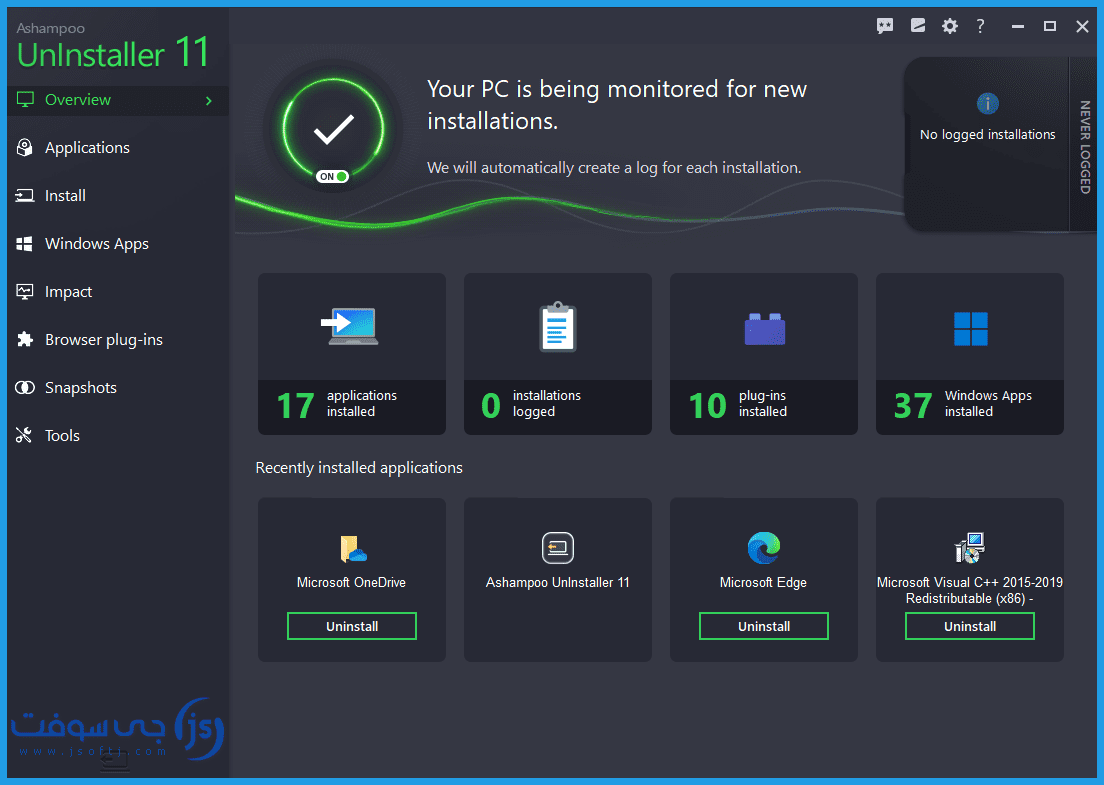Click the Windows Apps logo icon in sidebar
The image size is (1104, 785).
click(x=25, y=244)
